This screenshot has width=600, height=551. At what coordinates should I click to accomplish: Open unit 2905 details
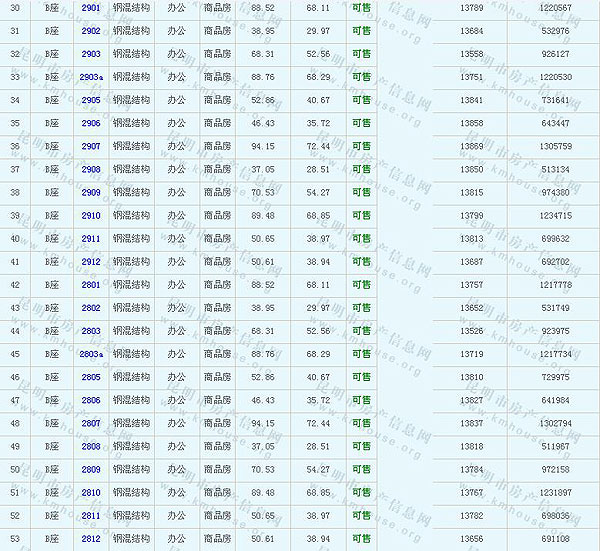click(x=91, y=100)
